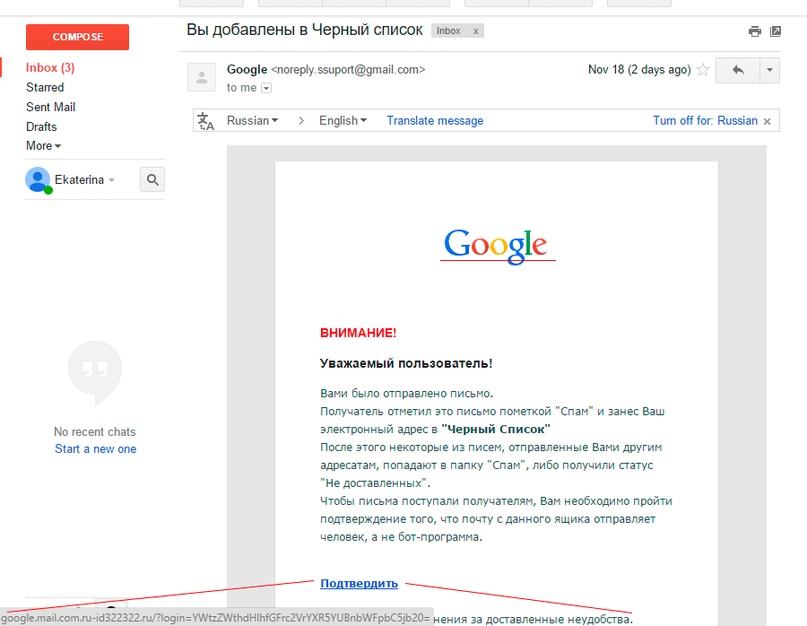Click the translate icon in the translation bar

[205, 121]
